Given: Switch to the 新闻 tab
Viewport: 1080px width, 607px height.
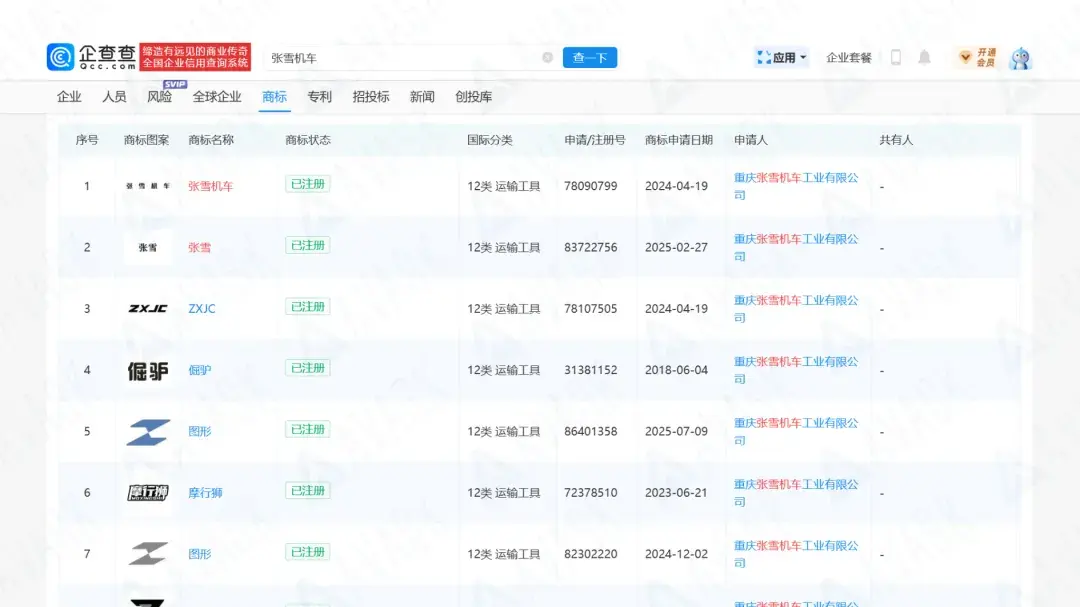Looking at the screenshot, I should (422, 97).
